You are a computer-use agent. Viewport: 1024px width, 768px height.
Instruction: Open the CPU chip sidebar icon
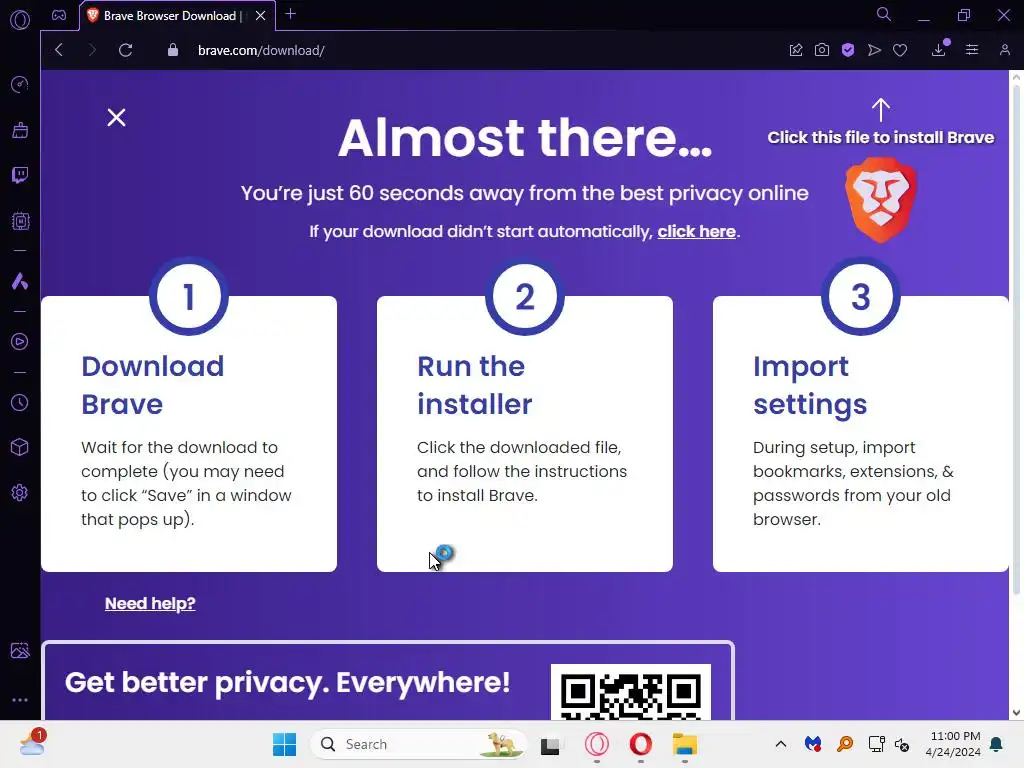tap(20, 221)
